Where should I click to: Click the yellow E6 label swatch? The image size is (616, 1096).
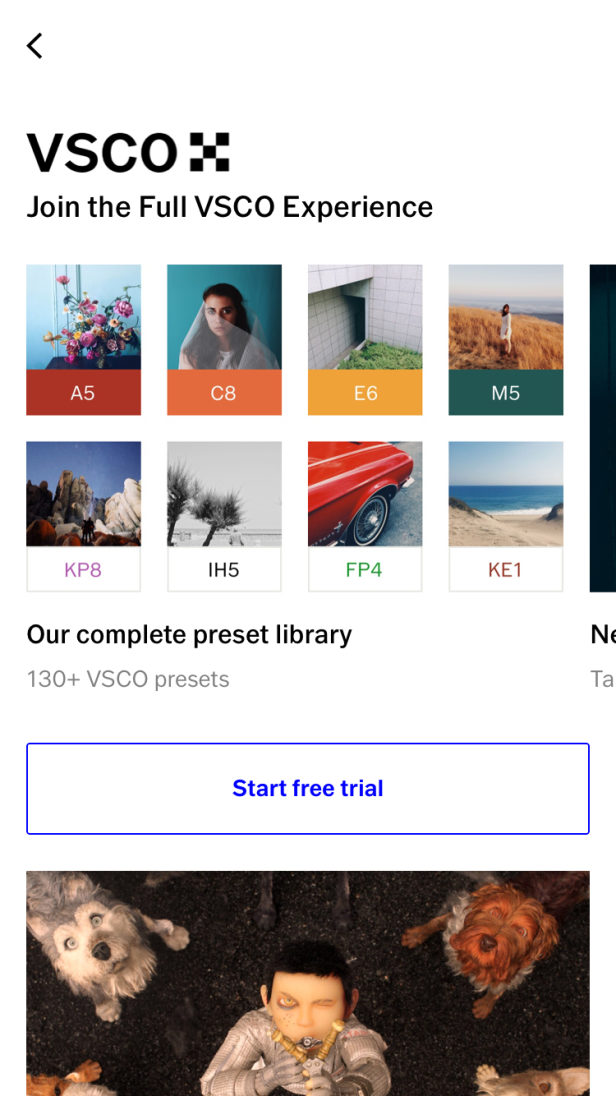[365, 393]
